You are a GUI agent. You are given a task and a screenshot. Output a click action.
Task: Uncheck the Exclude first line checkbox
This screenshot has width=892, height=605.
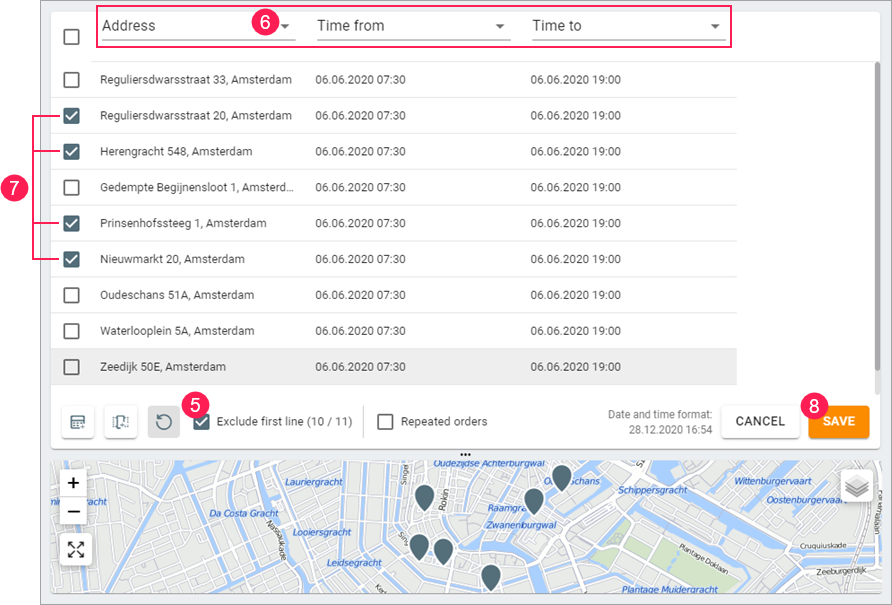[x=202, y=422]
